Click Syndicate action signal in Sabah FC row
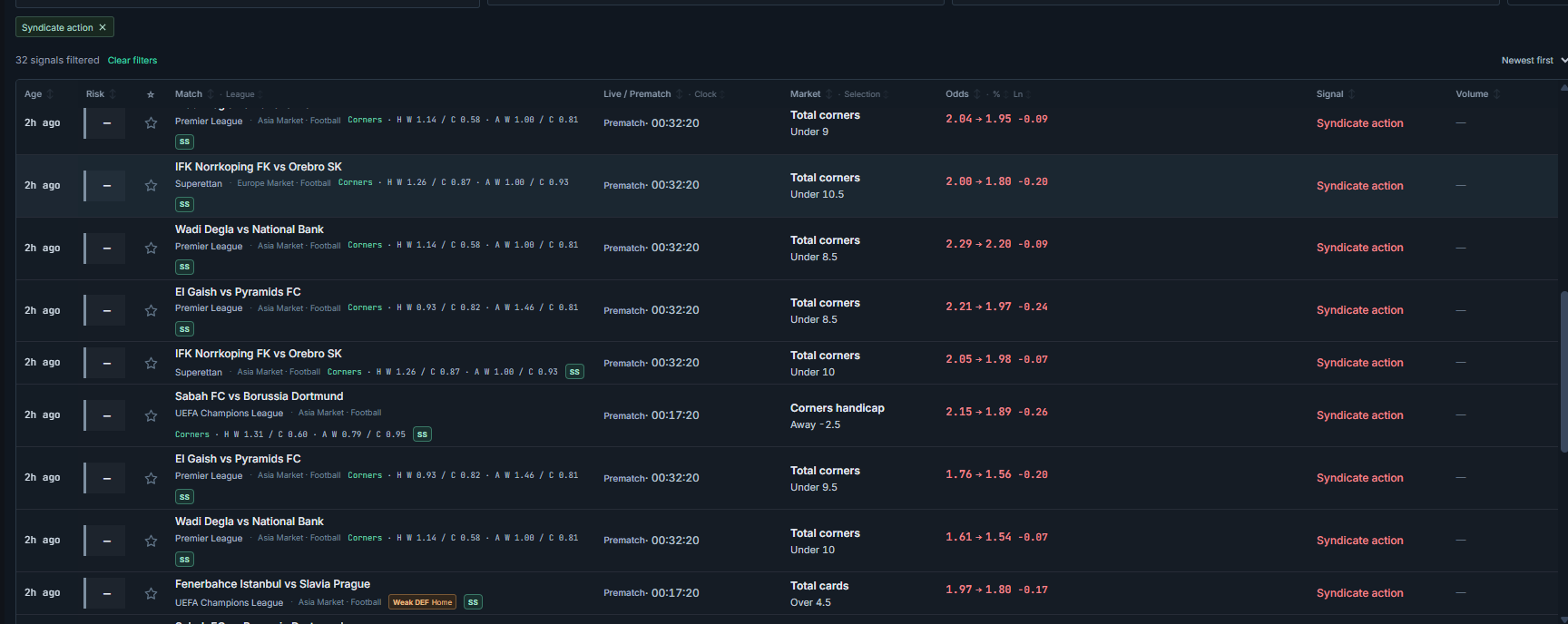Viewport: 1568px width, 624px height. pos(1359,415)
